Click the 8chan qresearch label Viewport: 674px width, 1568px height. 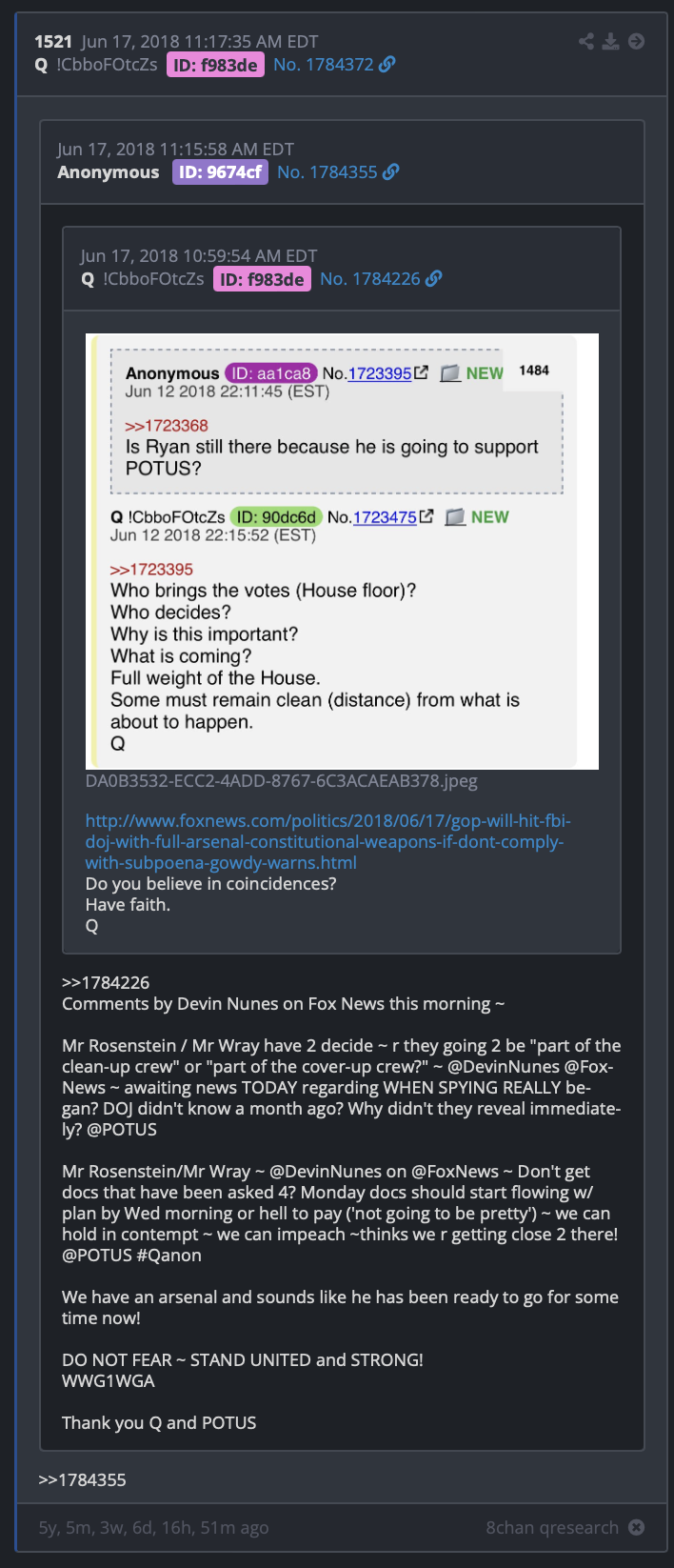(552, 1527)
